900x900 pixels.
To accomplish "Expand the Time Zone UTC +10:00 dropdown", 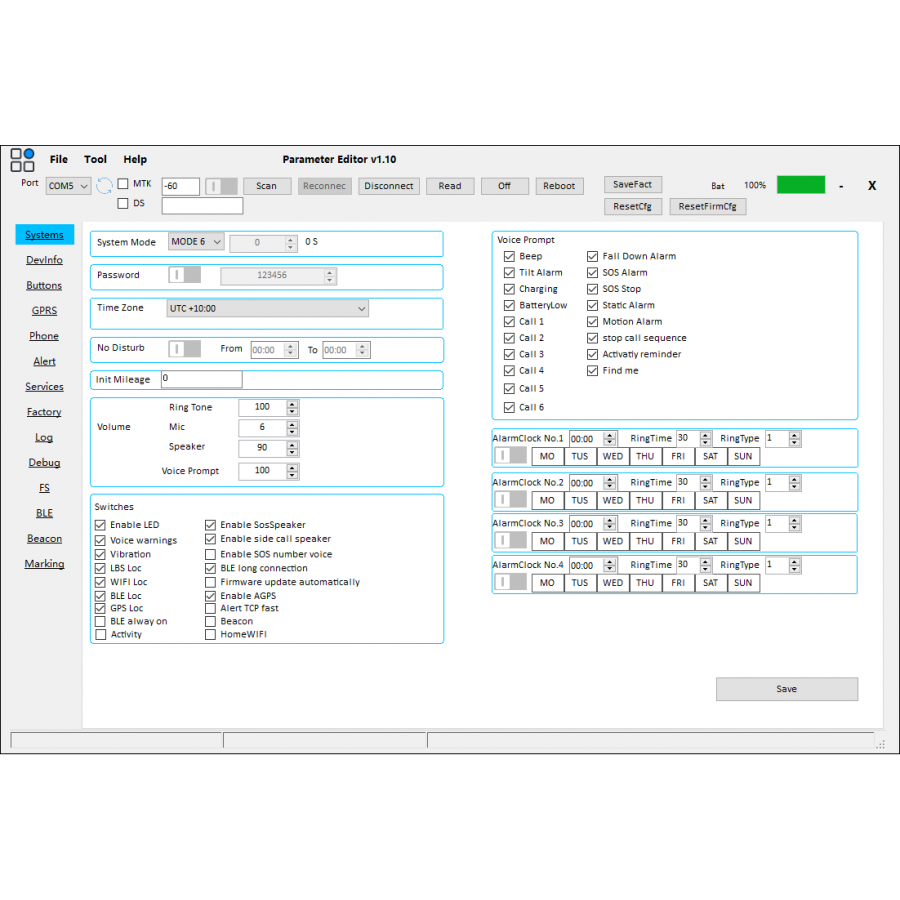I will pyautogui.click(x=267, y=309).
